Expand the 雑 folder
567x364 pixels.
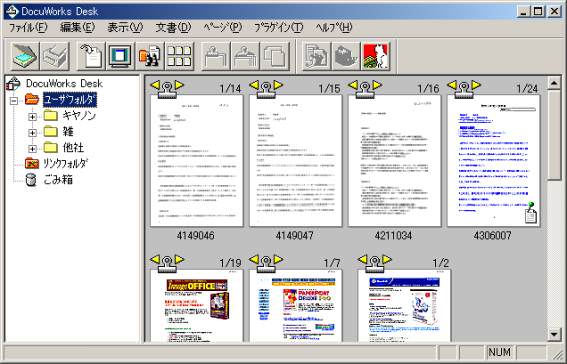33,133
